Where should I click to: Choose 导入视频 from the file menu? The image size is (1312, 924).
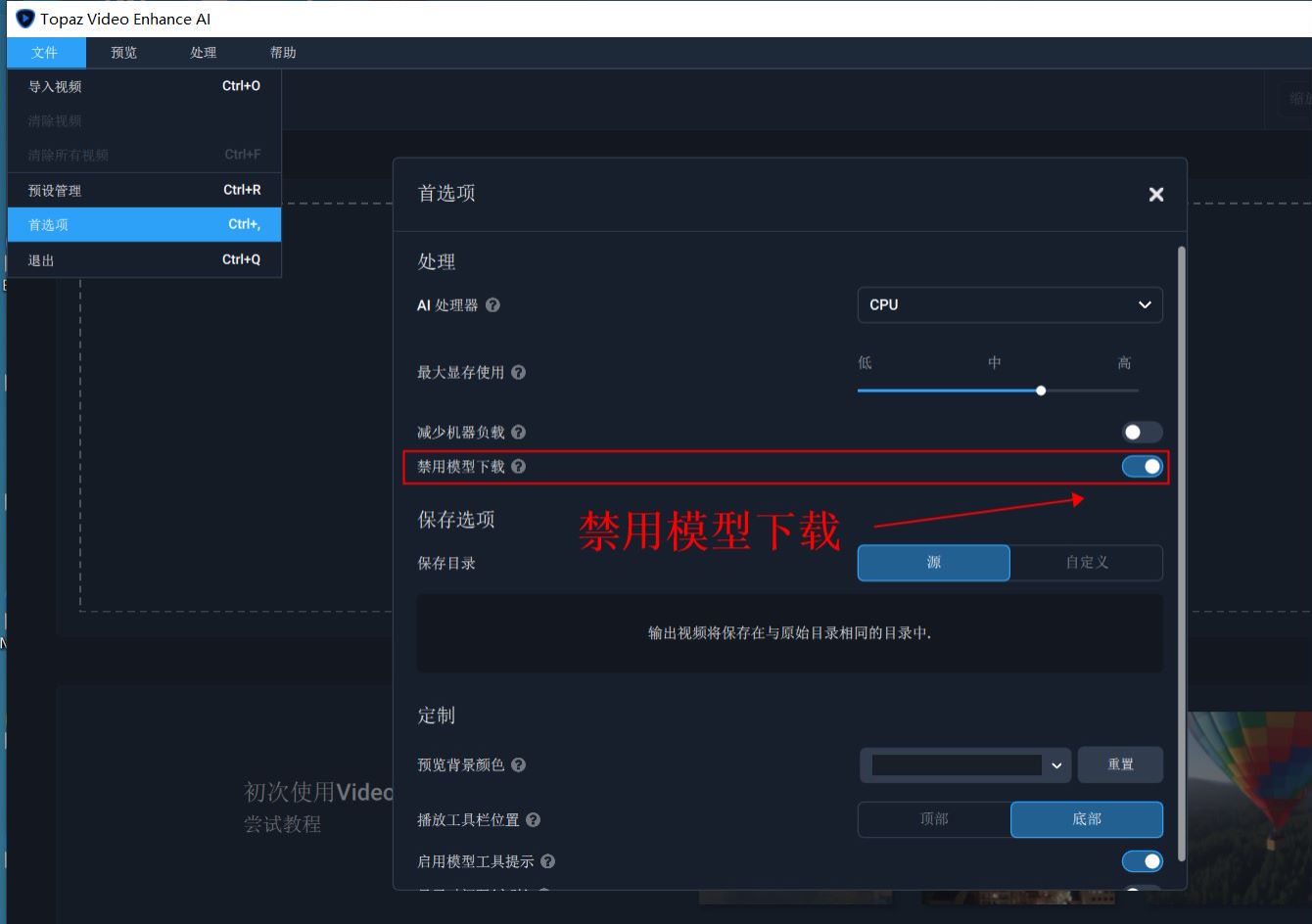tap(144, 86)
